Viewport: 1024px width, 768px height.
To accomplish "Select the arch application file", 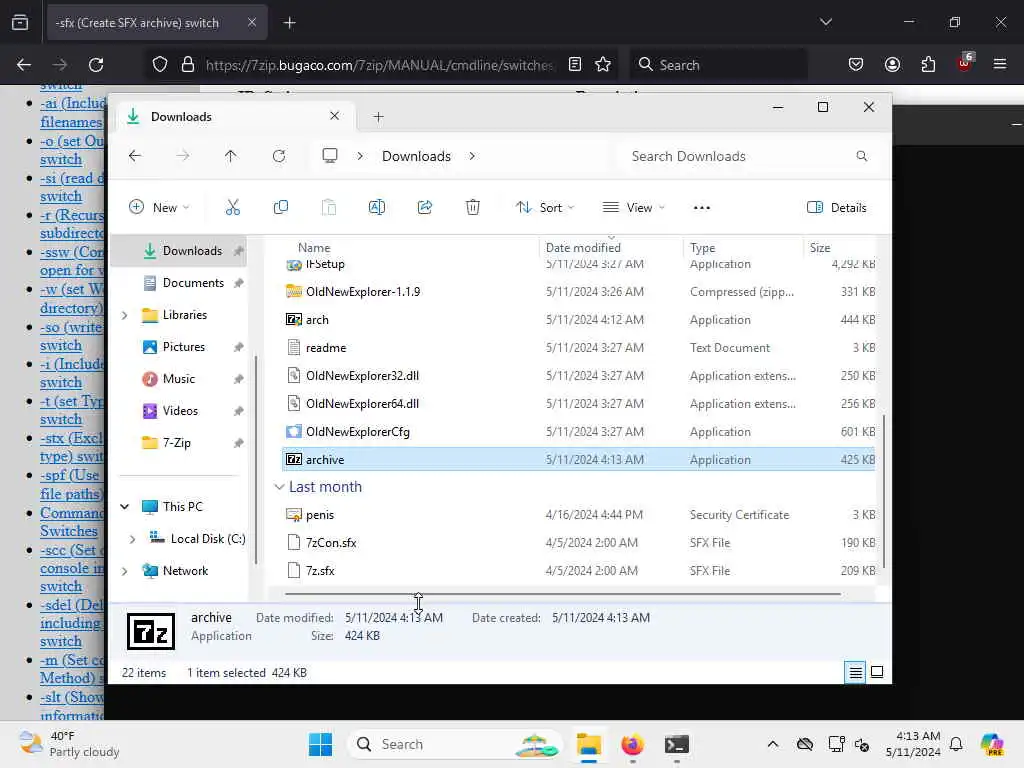I will coord(579,320).
